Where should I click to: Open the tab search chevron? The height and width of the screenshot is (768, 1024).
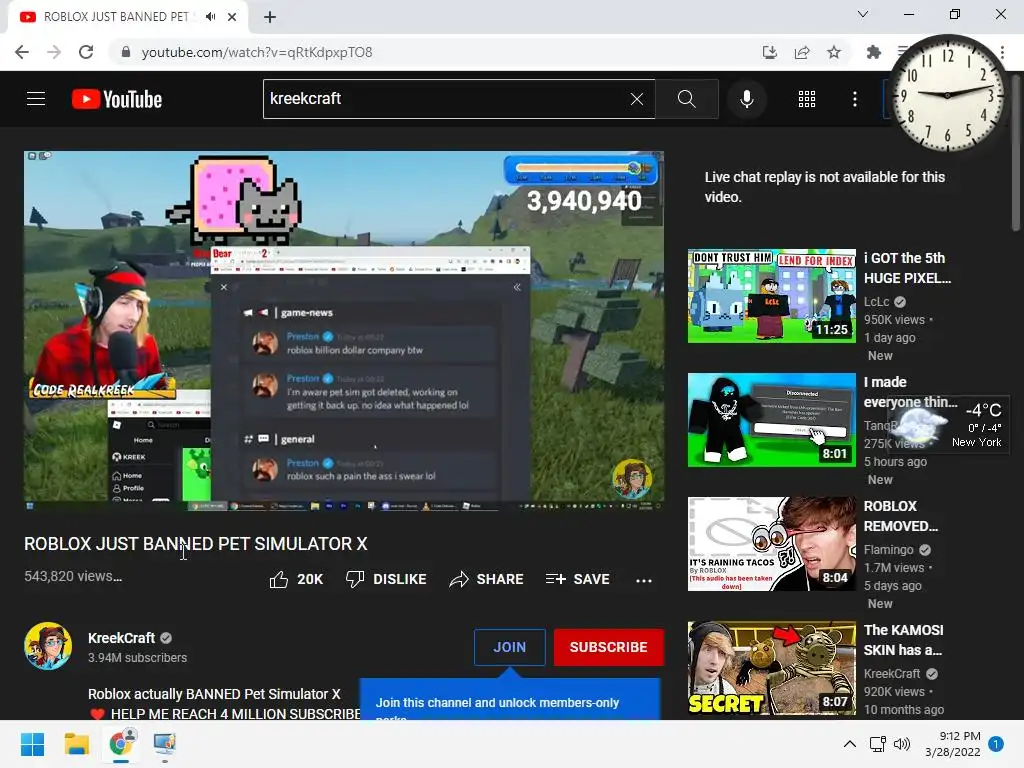863,14
